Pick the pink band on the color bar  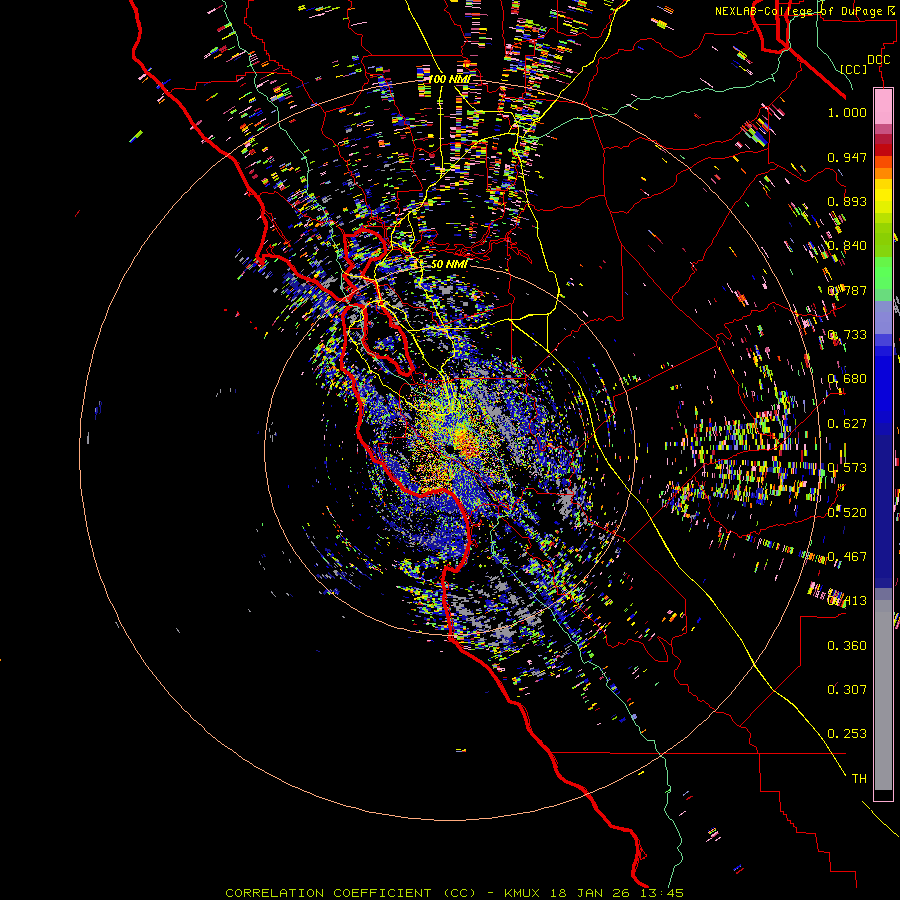(883, 106)
